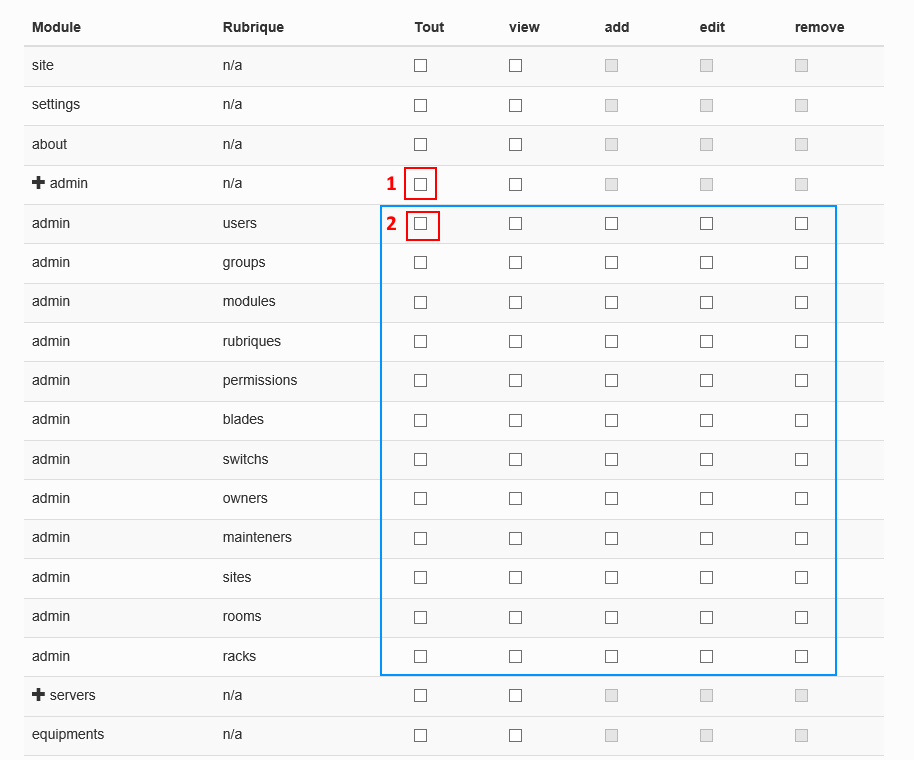Expand the servers module plus icon
914x760 pixels.
click(x=38, y=695)
